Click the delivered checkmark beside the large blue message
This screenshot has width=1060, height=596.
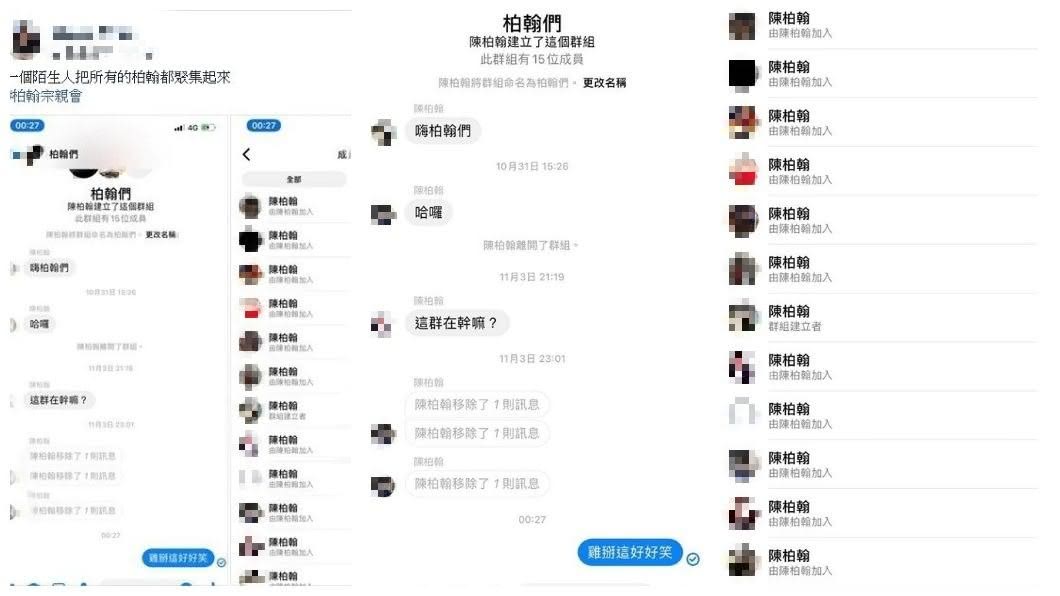click(x=693, y=559)
